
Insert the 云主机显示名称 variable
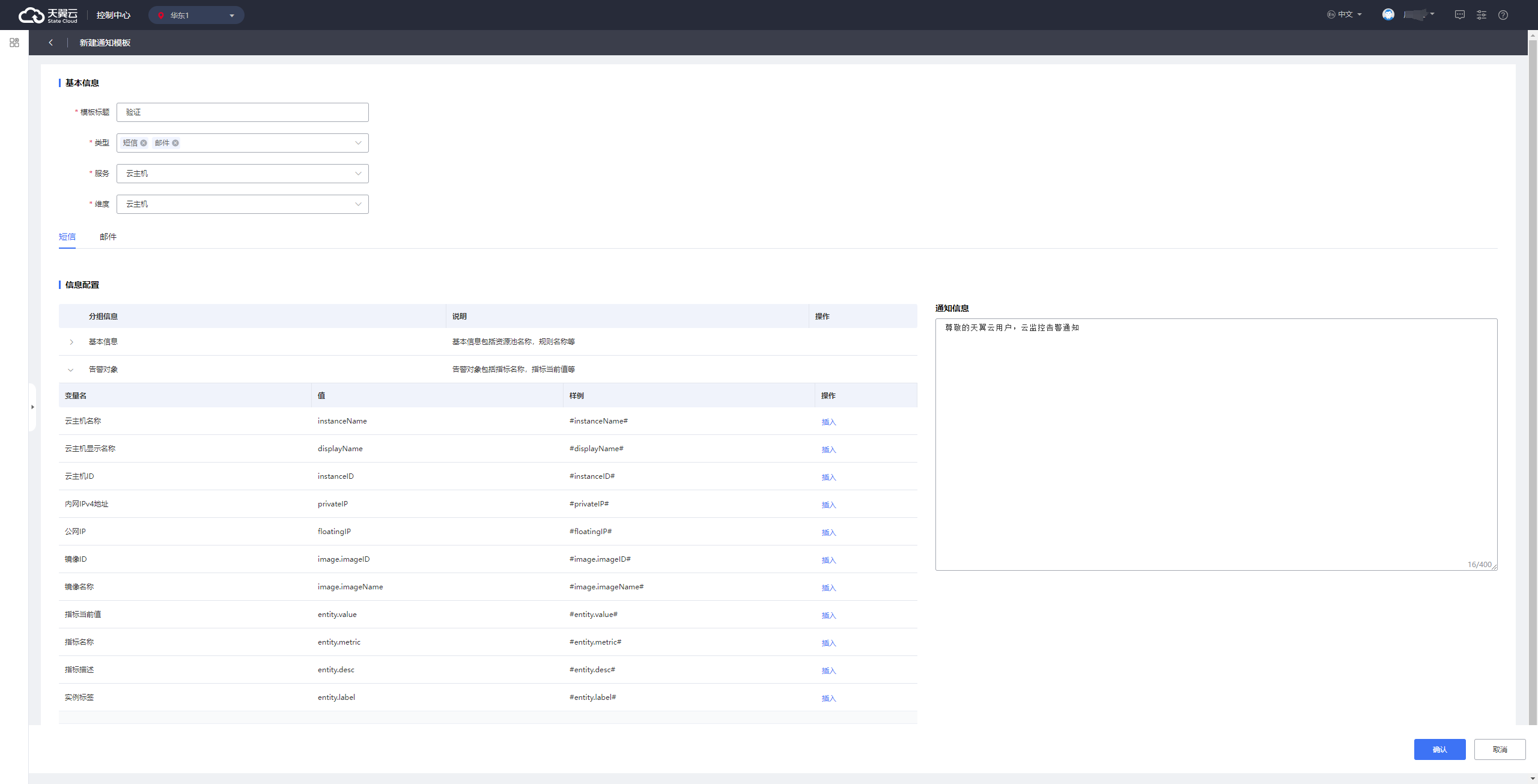828,449
